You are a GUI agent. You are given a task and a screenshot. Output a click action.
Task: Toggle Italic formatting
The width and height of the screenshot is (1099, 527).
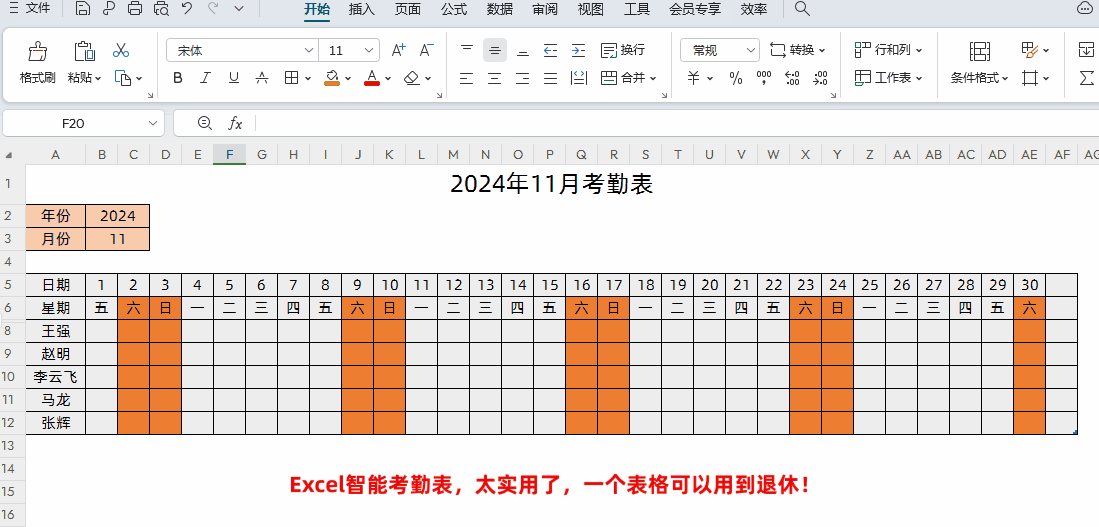[x=205, y=78]
